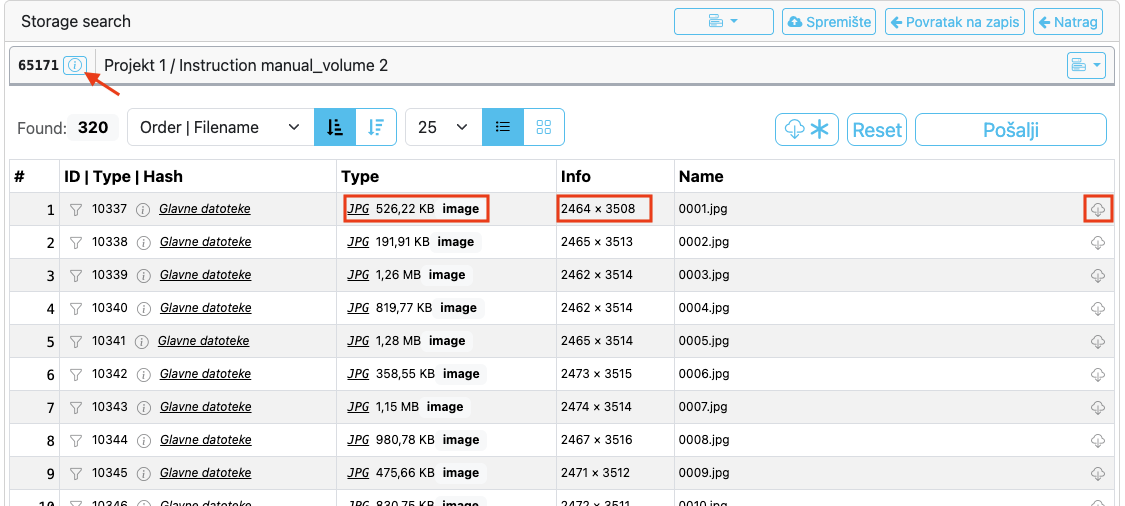Image resolution: width=1125 pixels, height=506 pixels.
Task: Click the ID | Type | Hash column header
Action: [123, 177]
